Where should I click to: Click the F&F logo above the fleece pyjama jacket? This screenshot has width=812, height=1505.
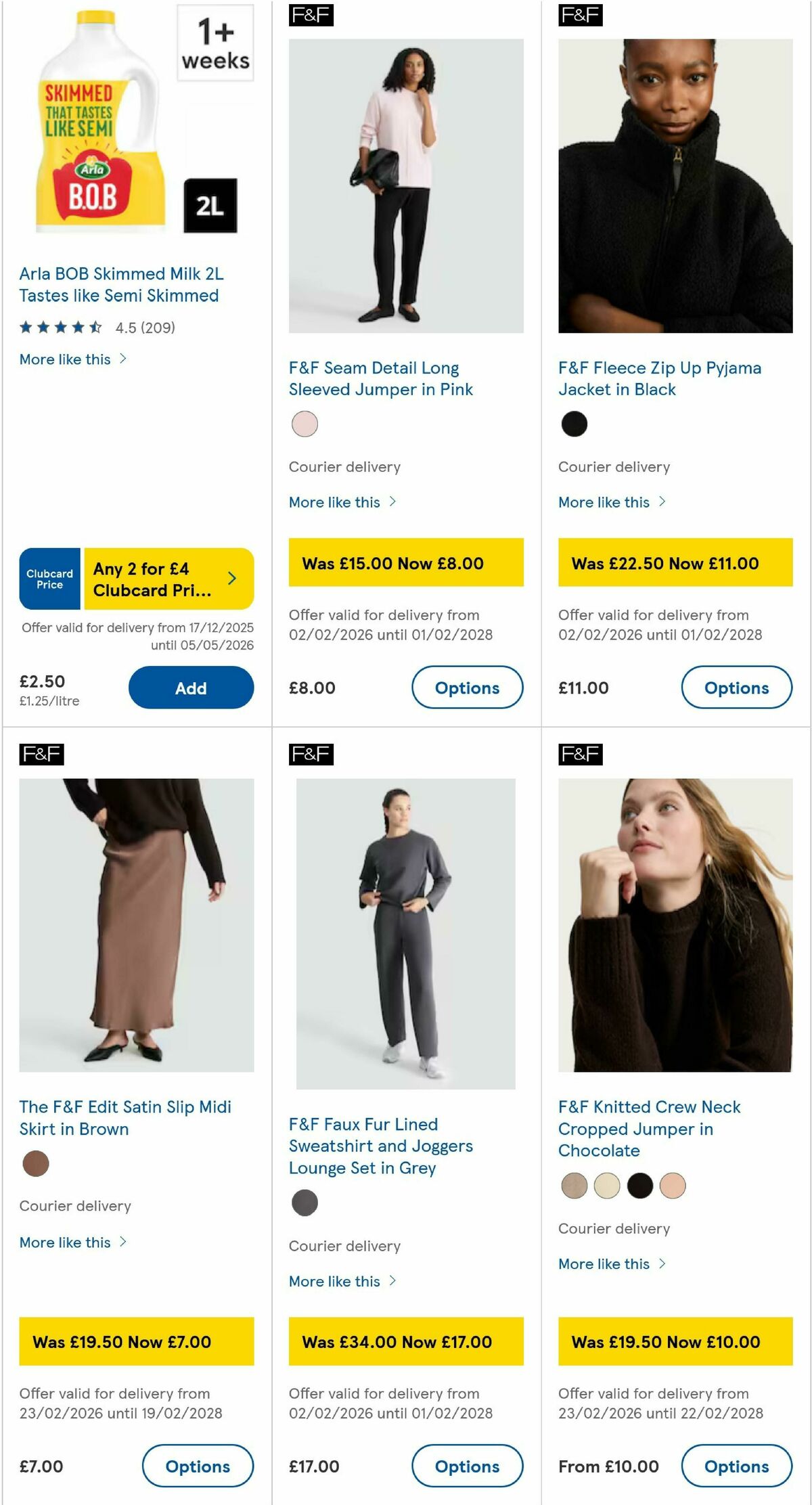coord(582,17)
